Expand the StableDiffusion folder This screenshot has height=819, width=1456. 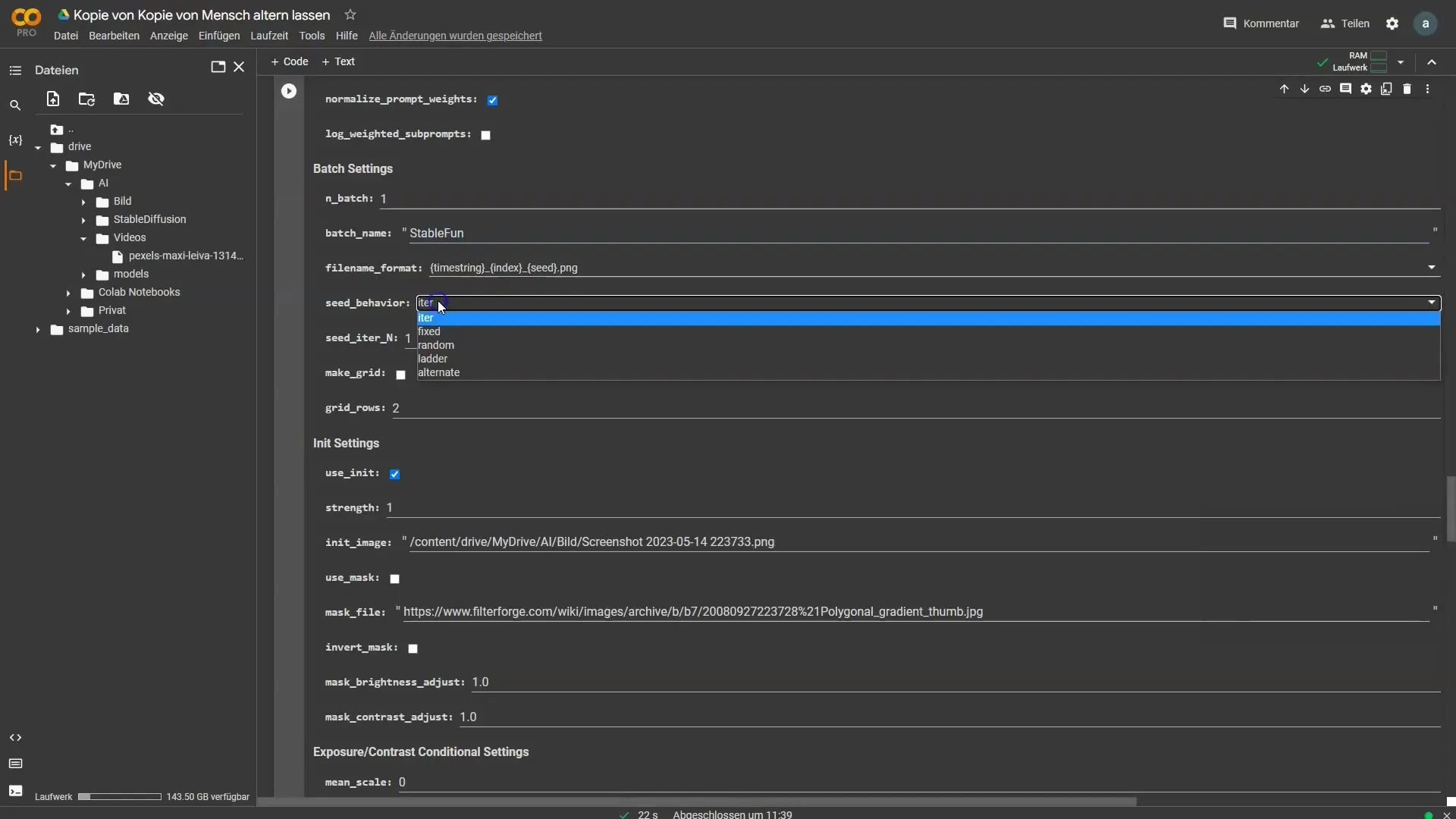pos(83,220)
